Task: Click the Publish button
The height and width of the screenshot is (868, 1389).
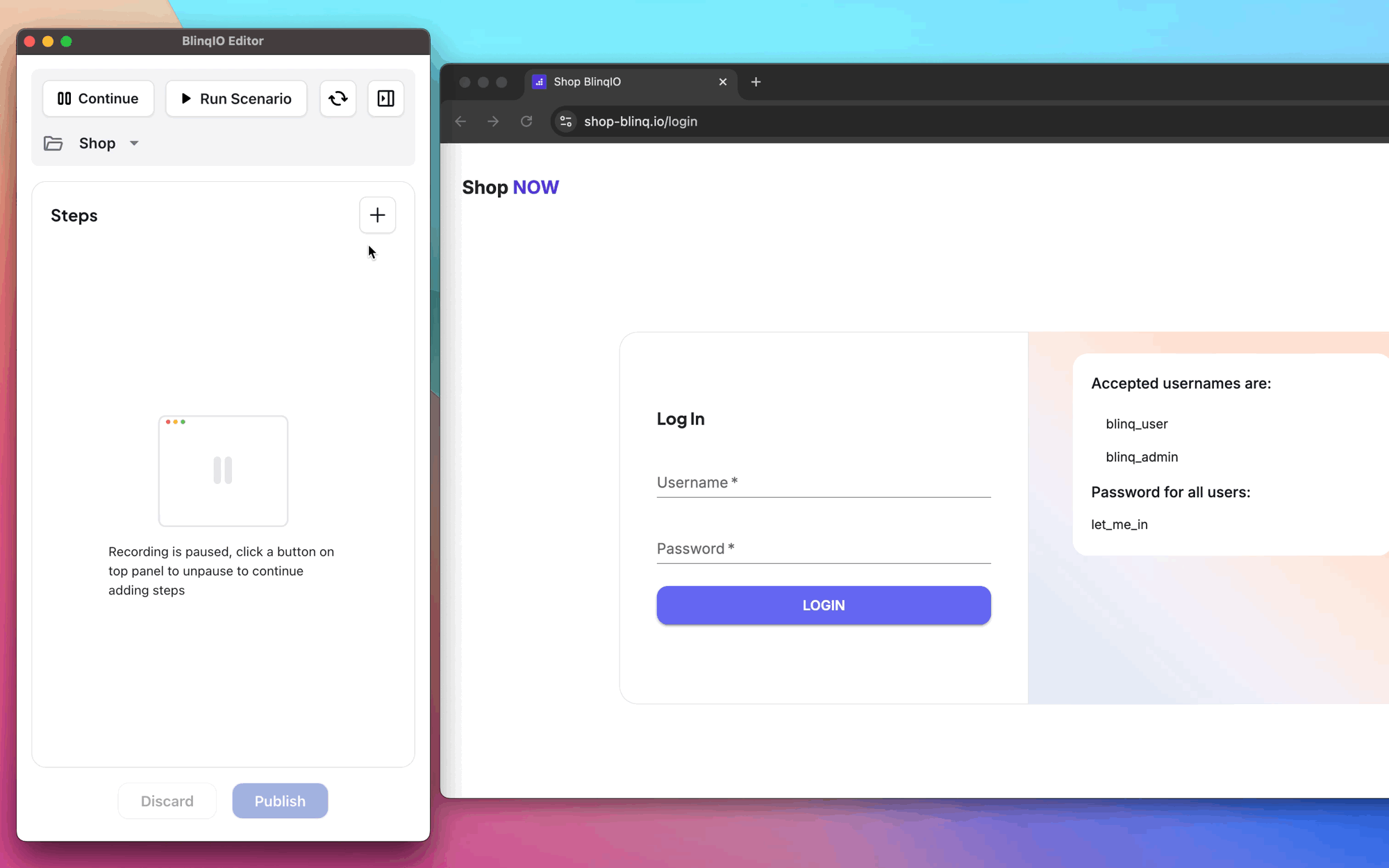Action: [x=280, y=800]
